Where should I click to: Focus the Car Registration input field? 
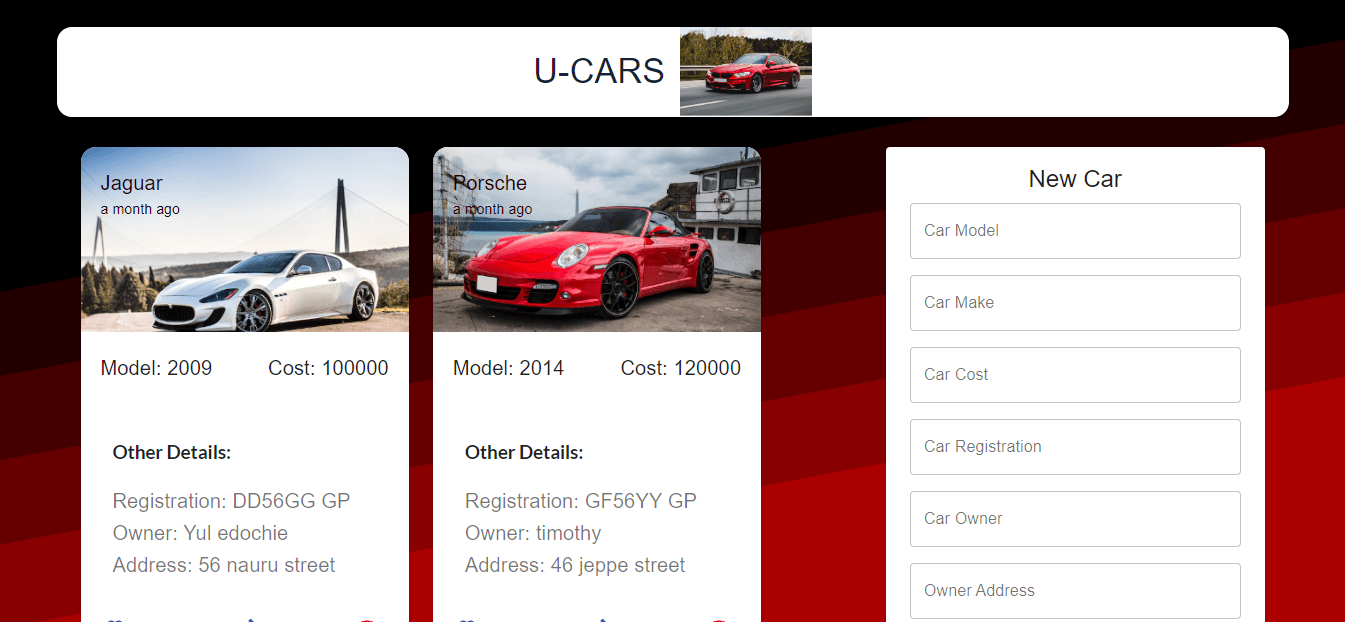[1075, 447]
